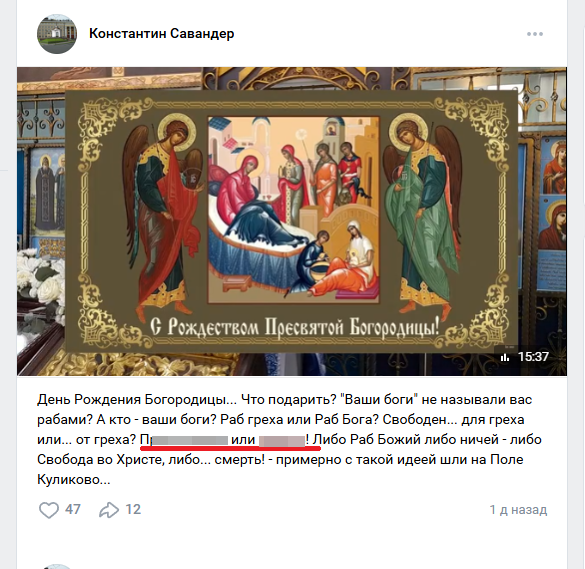Open the author name Константин Савандер
The height and width of the screenshot is (569, 585).
coord(162,34)
